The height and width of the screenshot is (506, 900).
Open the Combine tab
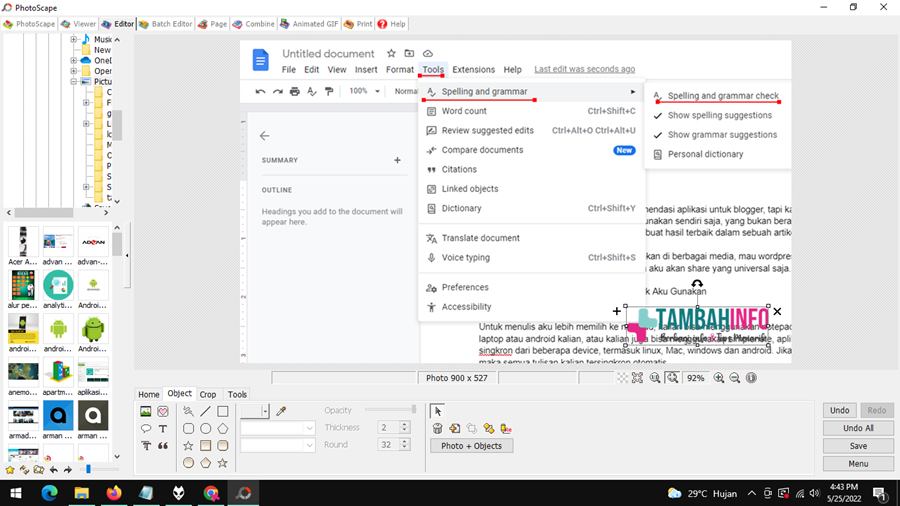click(x=253, y=24)
